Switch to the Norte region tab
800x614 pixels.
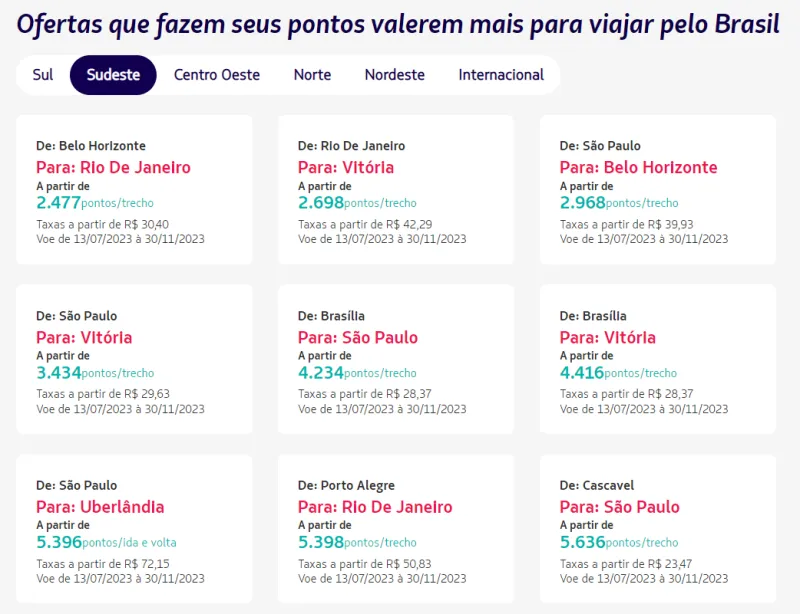click(312, 75)
